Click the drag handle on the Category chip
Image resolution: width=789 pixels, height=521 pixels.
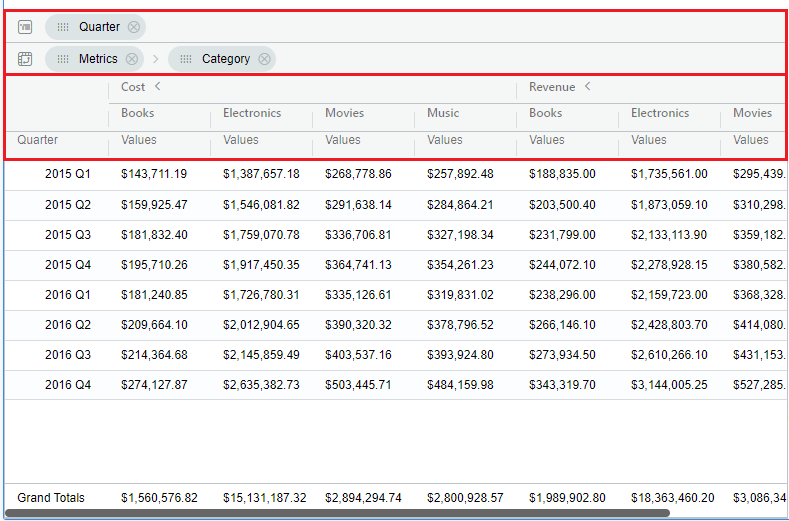coord(186,59)
